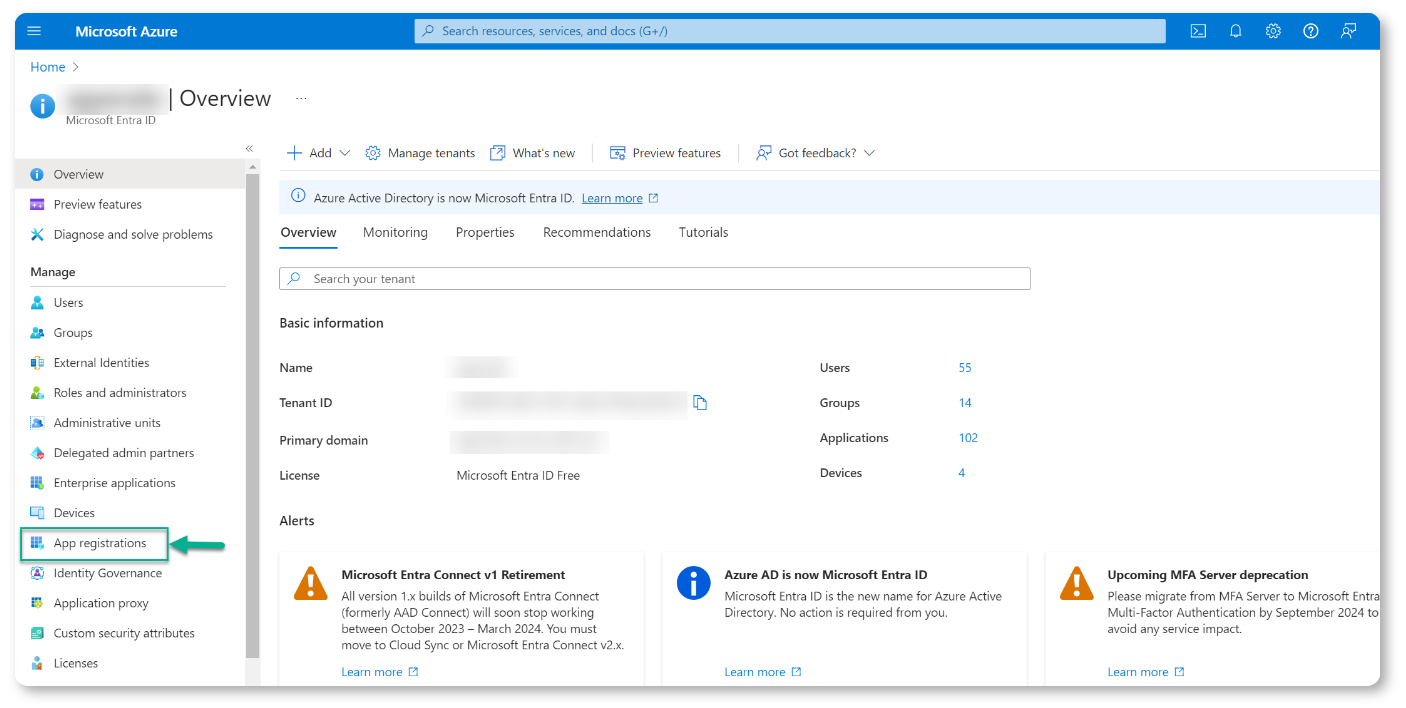
Task: Switch to the Tutorials tab
Action: [x=703, y=232]
